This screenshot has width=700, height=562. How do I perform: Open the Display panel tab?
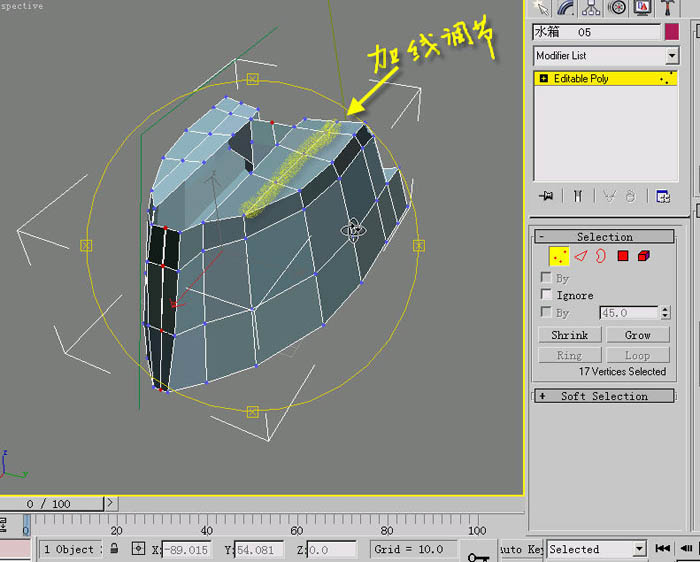[642, 8]
